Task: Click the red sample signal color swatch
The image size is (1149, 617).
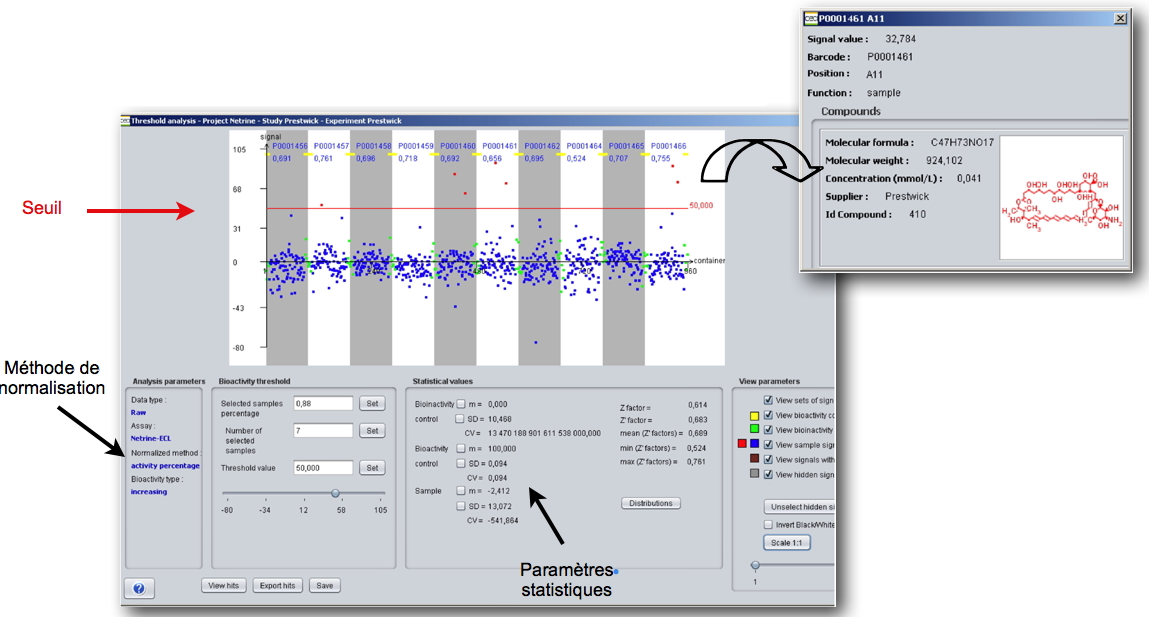Action: click(741, 444)
